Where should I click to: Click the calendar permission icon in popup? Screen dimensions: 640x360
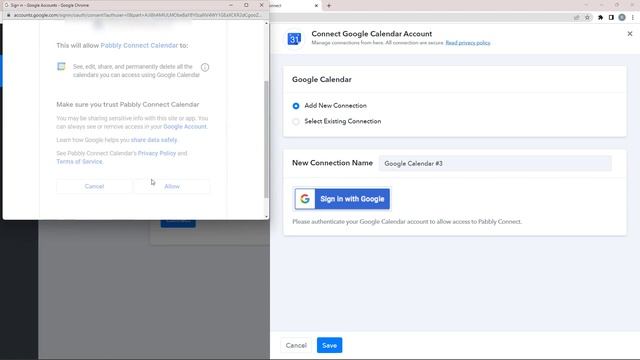pos(61,67)
